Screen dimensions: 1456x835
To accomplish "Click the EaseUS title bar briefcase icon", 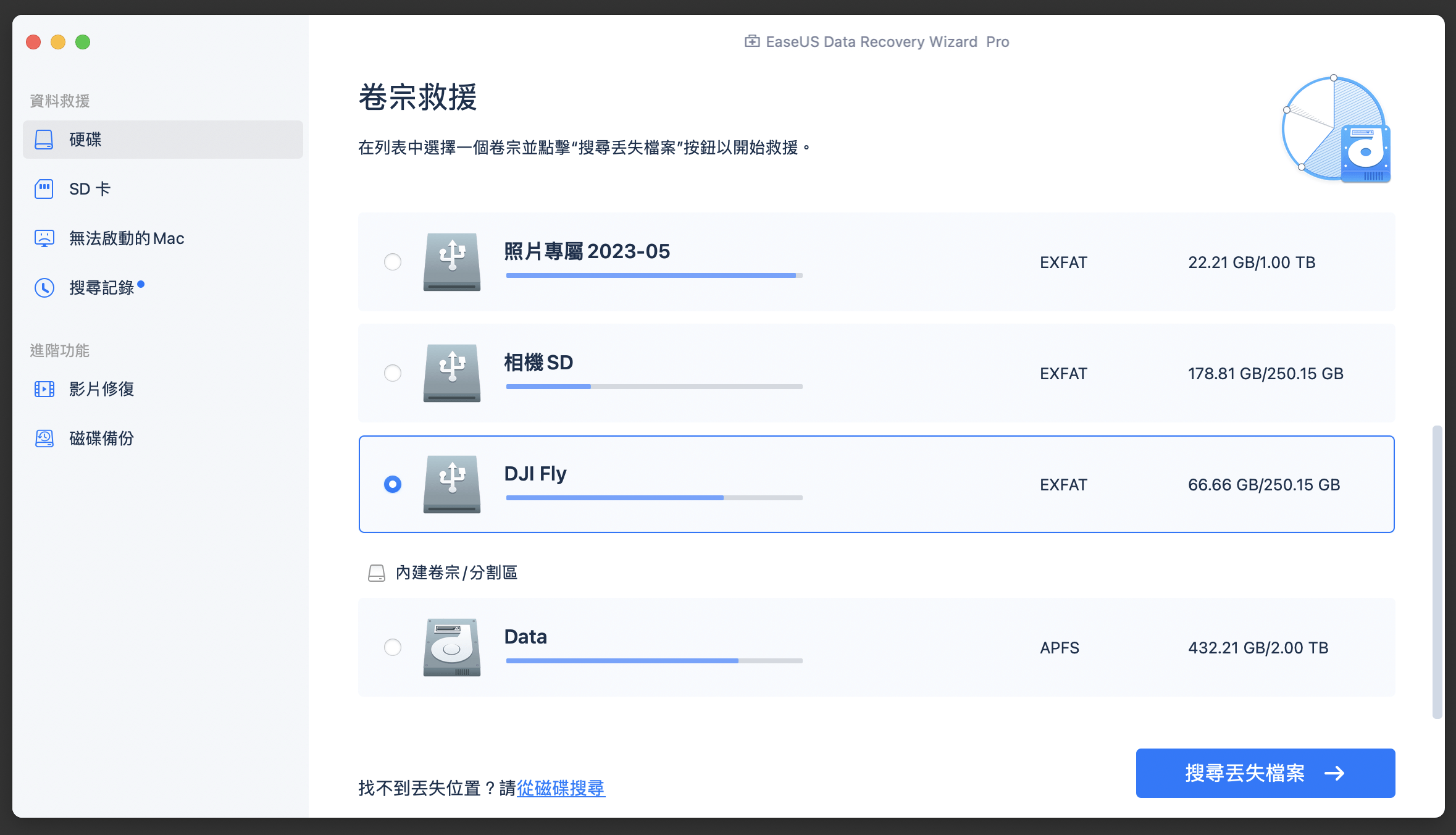I will tap(752, 41).
